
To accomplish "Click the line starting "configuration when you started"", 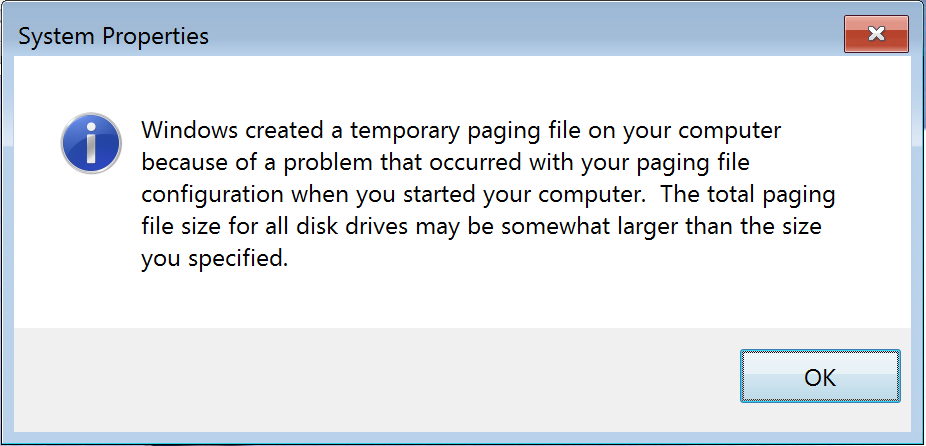I will tap(488, 196).
